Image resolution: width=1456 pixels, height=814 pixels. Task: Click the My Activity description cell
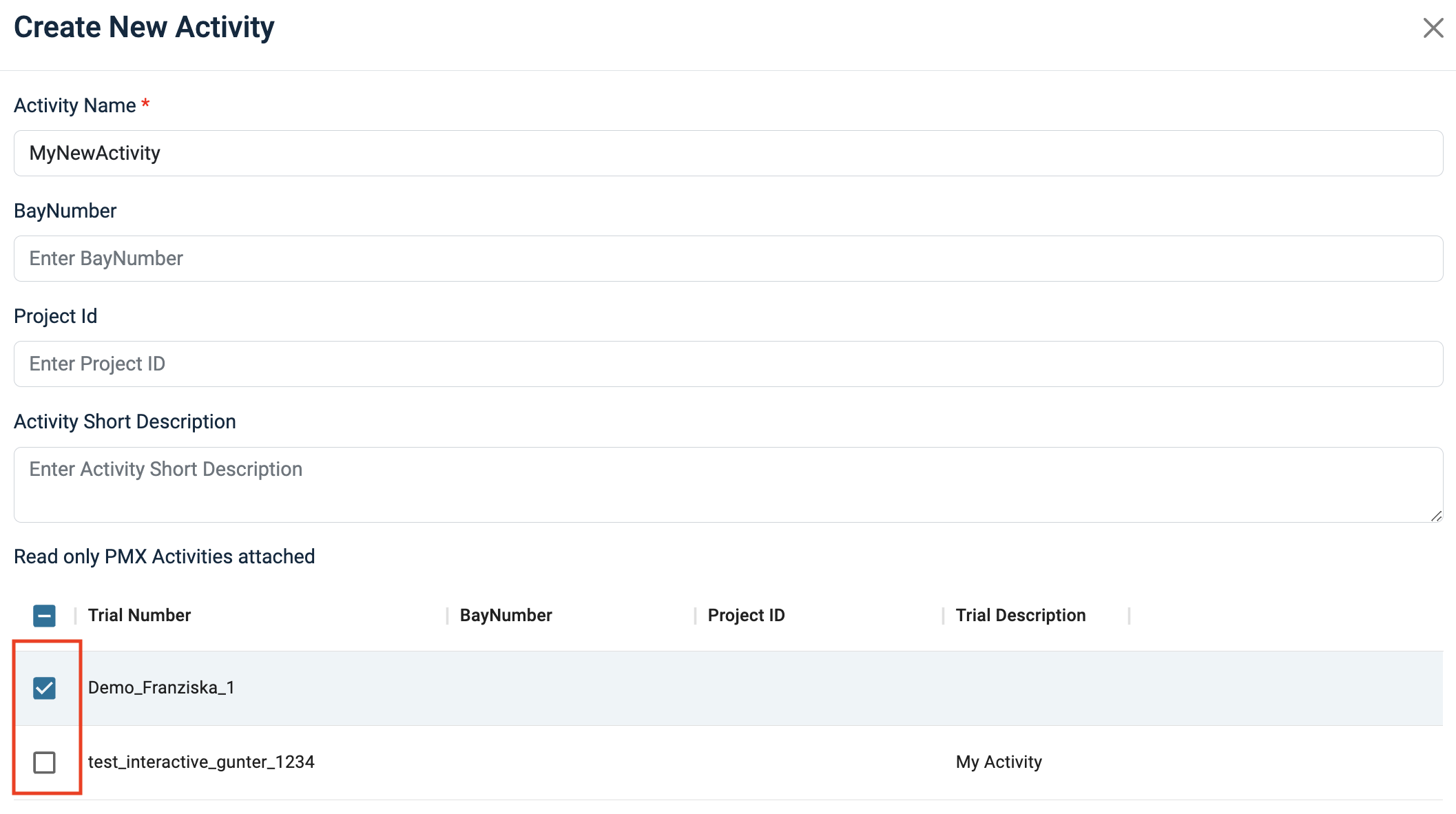point(999,762)
